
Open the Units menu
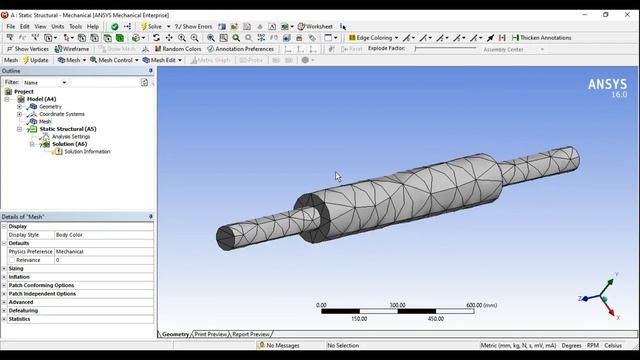pyautogui.click(x=57, y=27)
